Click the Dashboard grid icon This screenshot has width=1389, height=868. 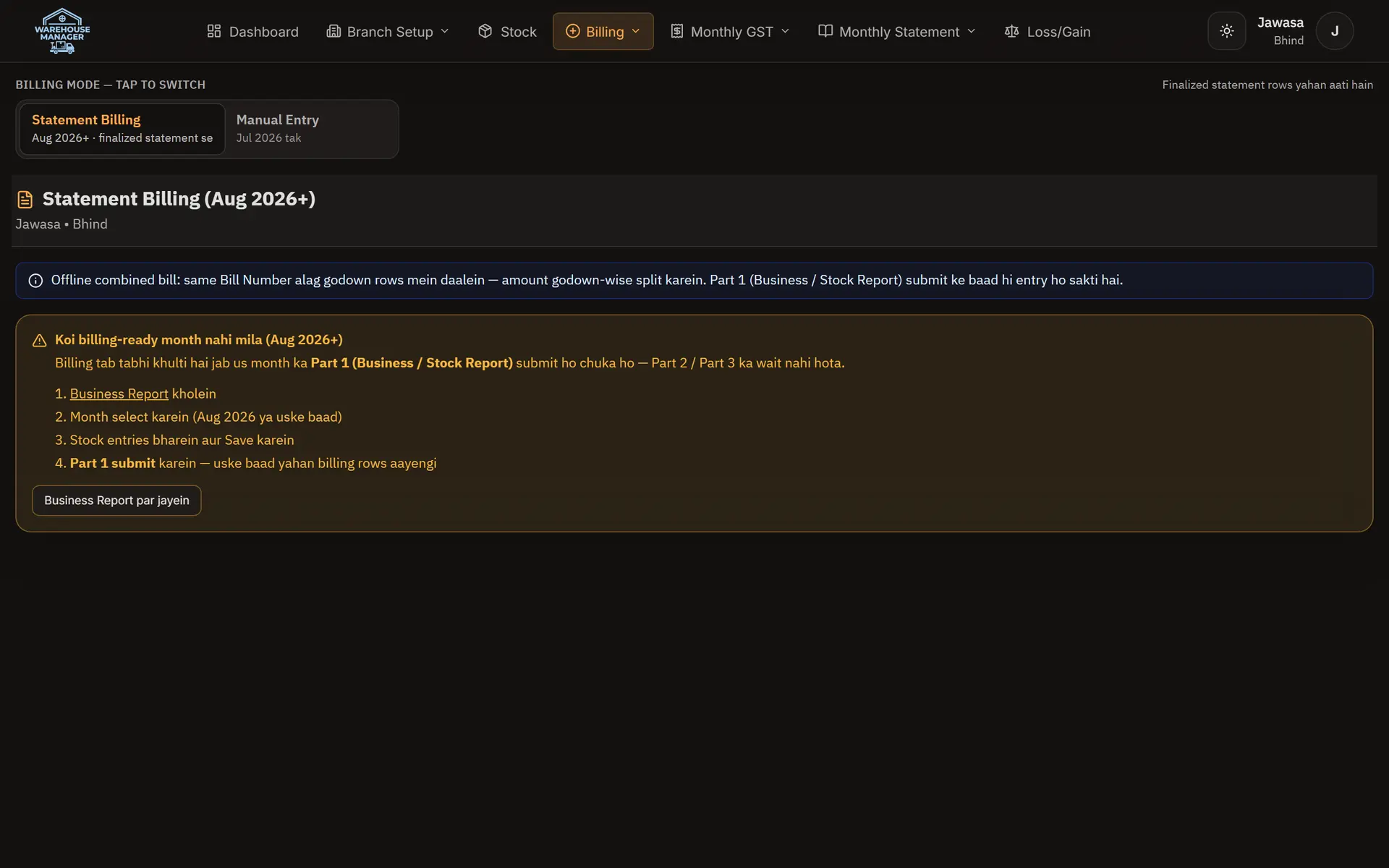(x=214, y=31)
